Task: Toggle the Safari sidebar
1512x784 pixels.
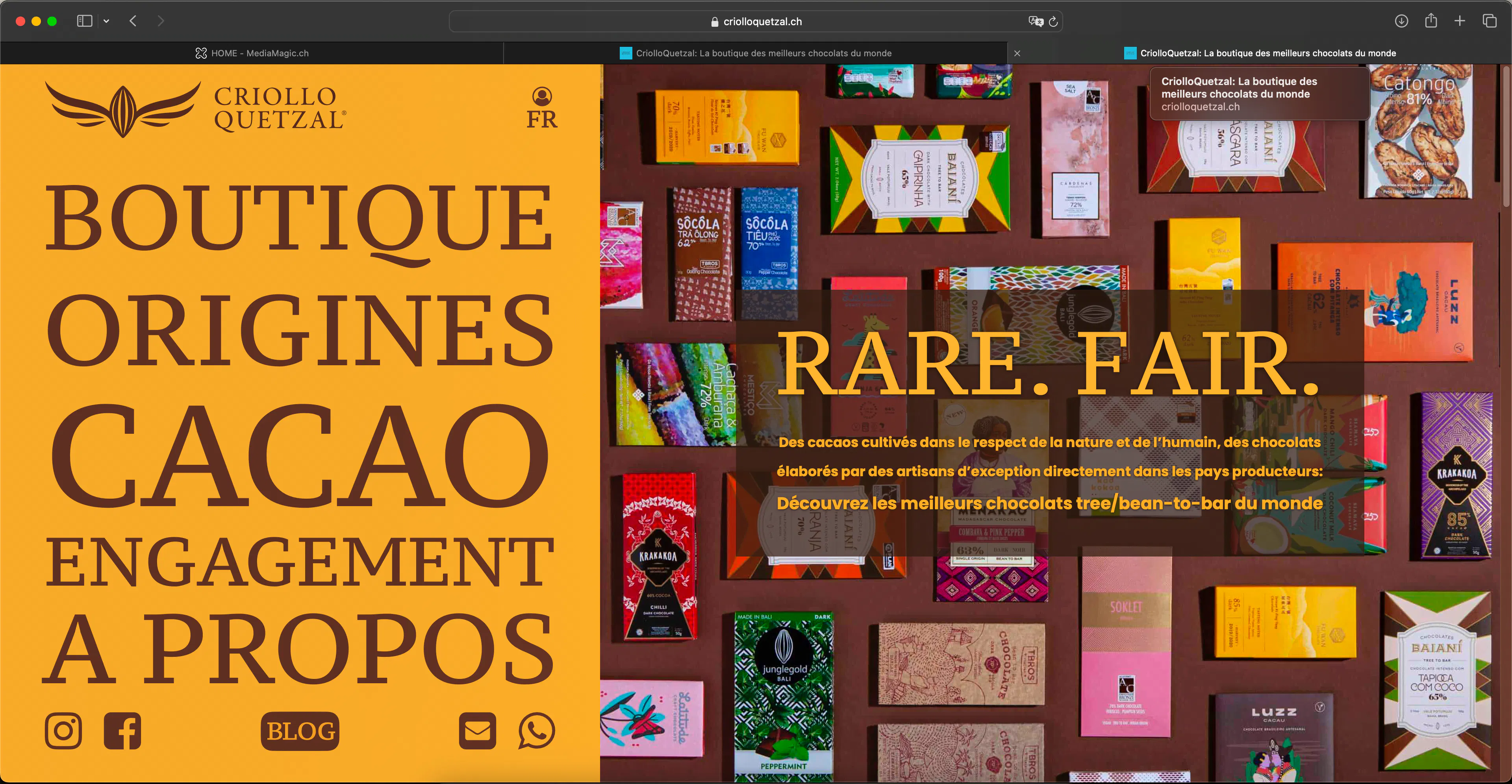Action: pyautogui.click(x=85, y=21)
